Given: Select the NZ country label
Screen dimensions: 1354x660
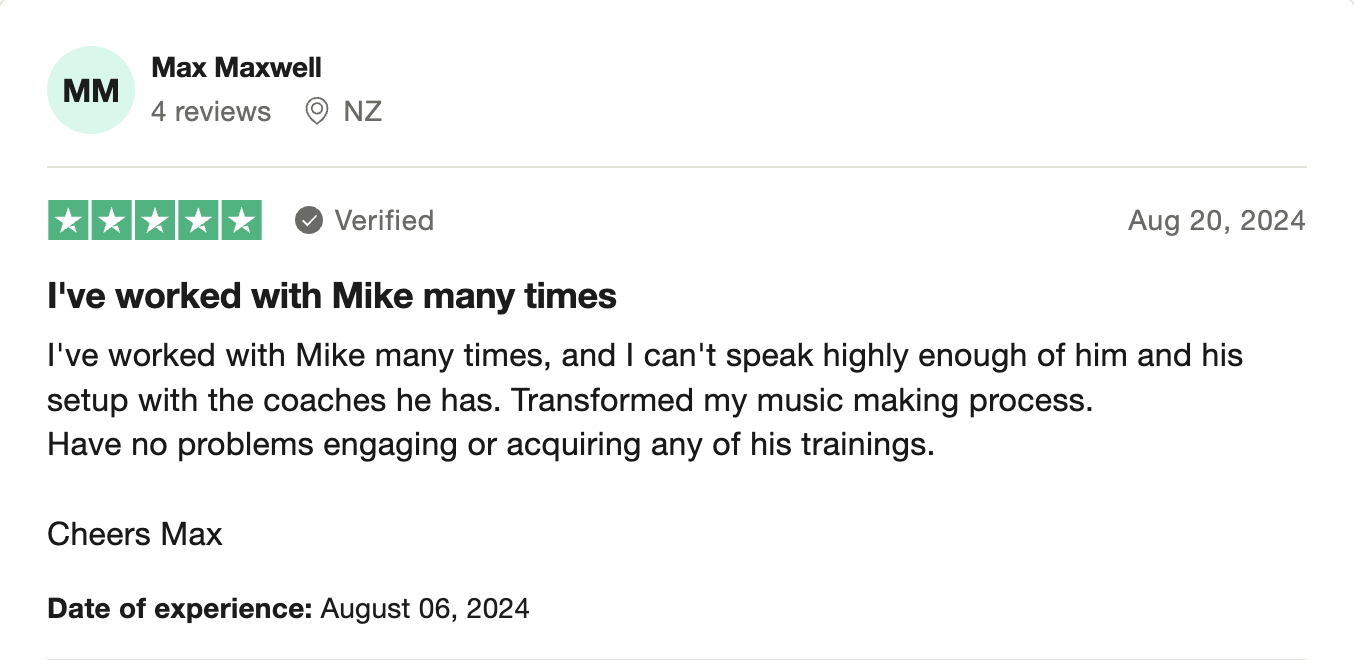Looking at the screenshot, I should 363,111.
